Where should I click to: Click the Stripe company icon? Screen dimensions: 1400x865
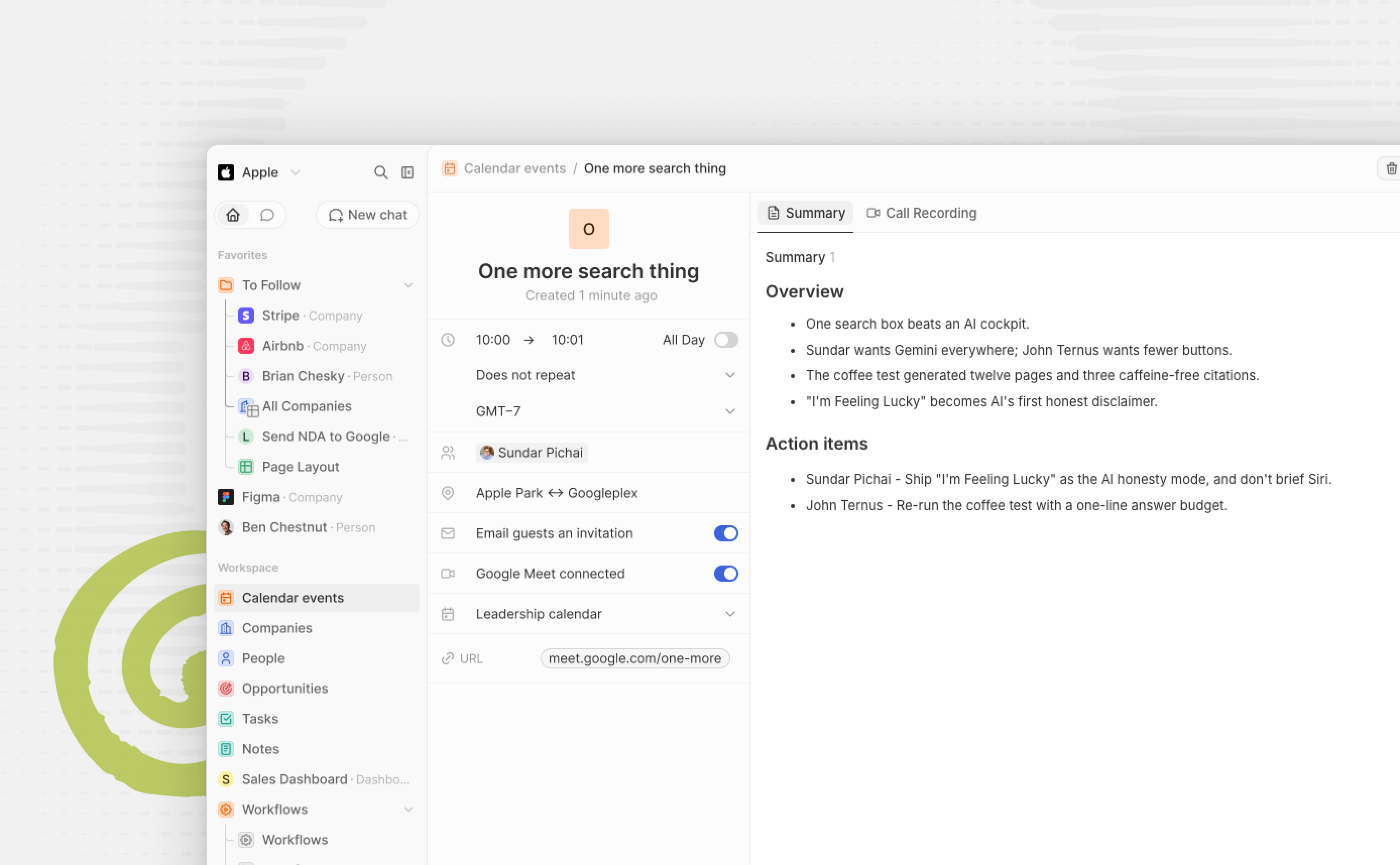click(x=246, y=315)
